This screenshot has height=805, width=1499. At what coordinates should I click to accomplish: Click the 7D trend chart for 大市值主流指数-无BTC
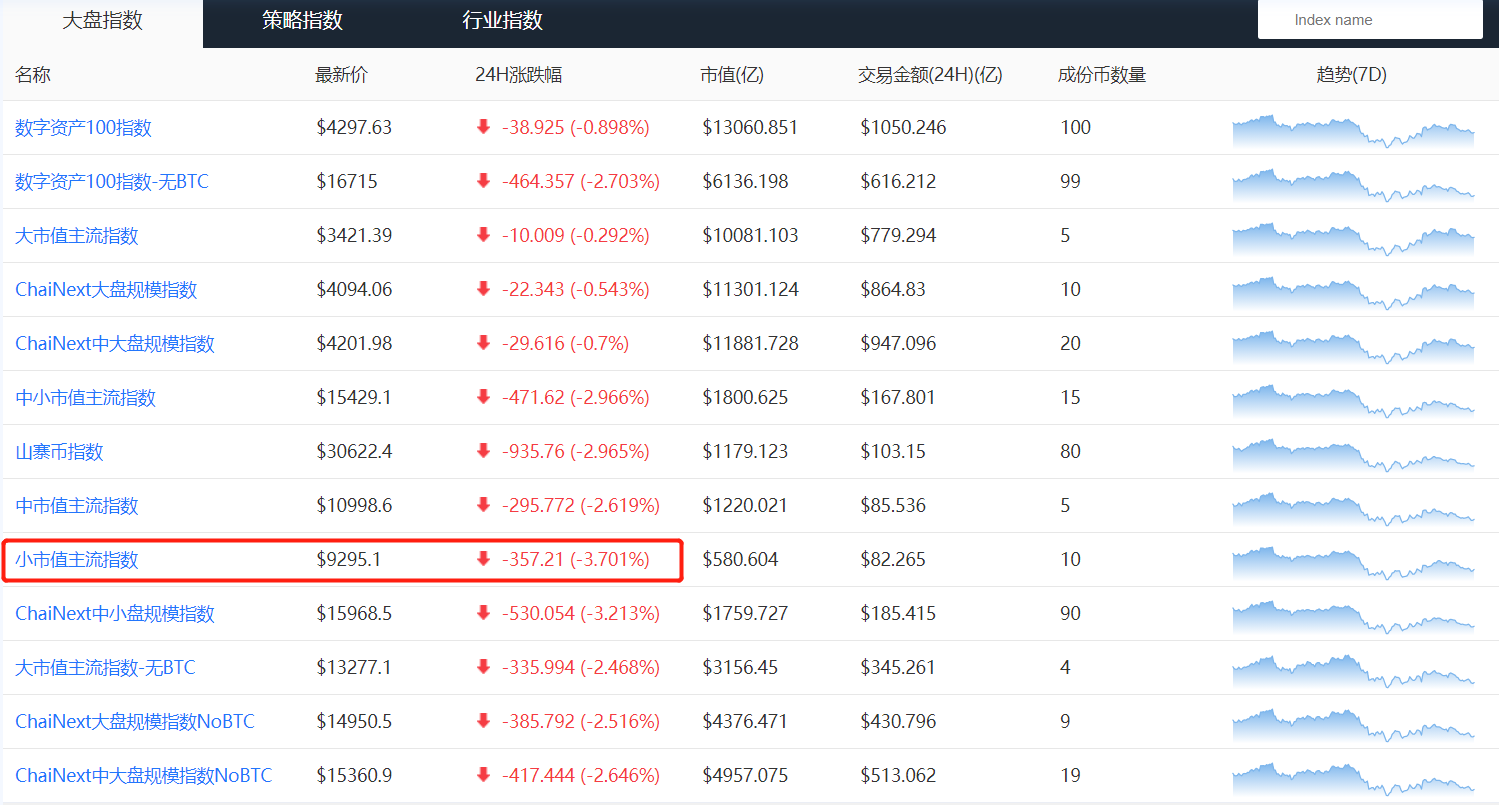coord(1353,671)
